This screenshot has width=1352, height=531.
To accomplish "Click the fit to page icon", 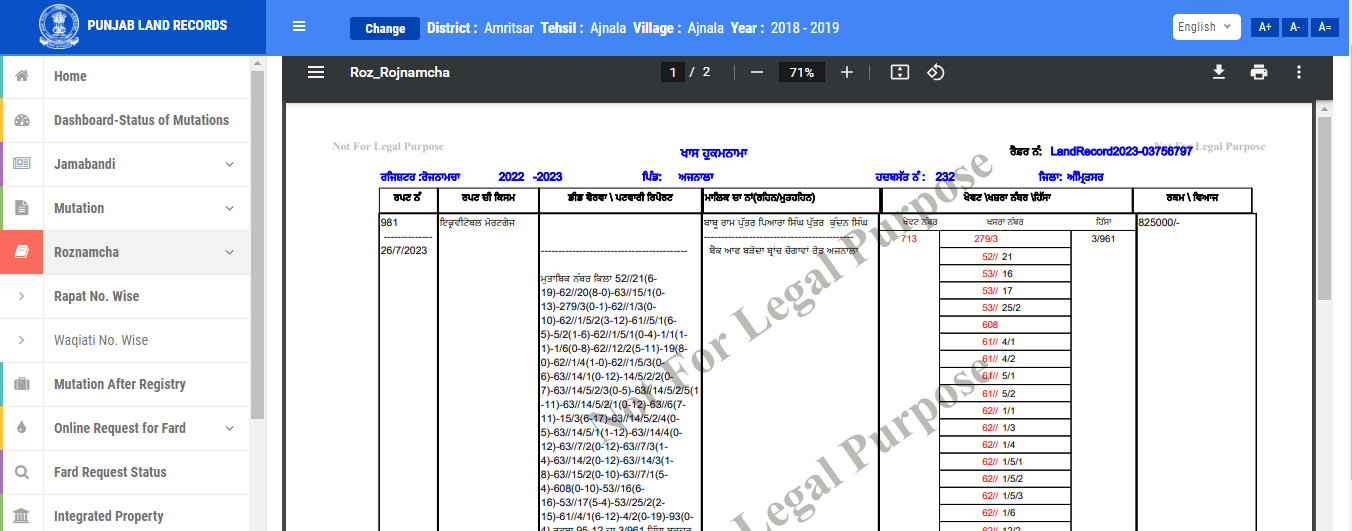I will pyautogui.click(x=899, y=72).
